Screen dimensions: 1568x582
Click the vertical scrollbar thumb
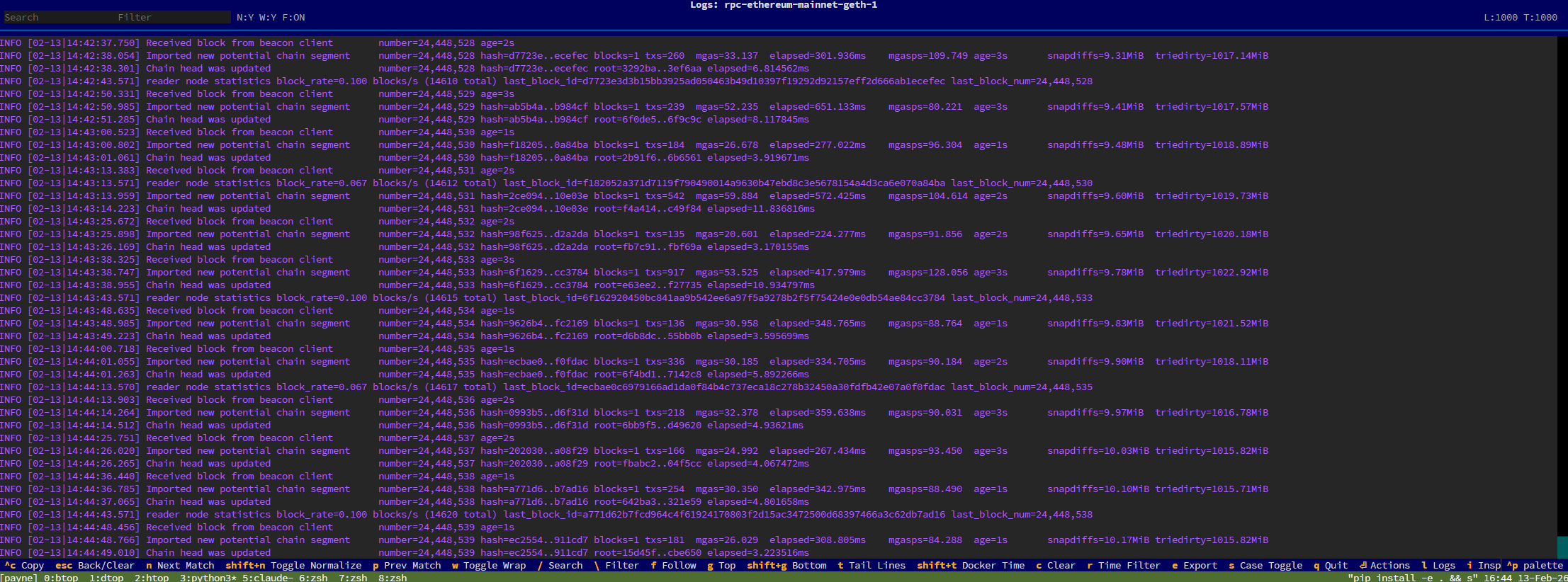[1562, 547]
